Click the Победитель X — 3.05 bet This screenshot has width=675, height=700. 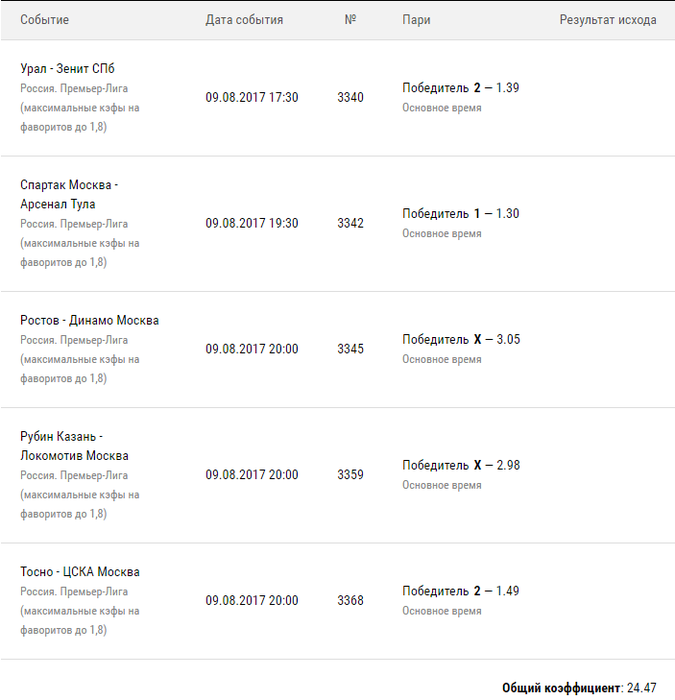pyautogui.click(x=461, y=340)
